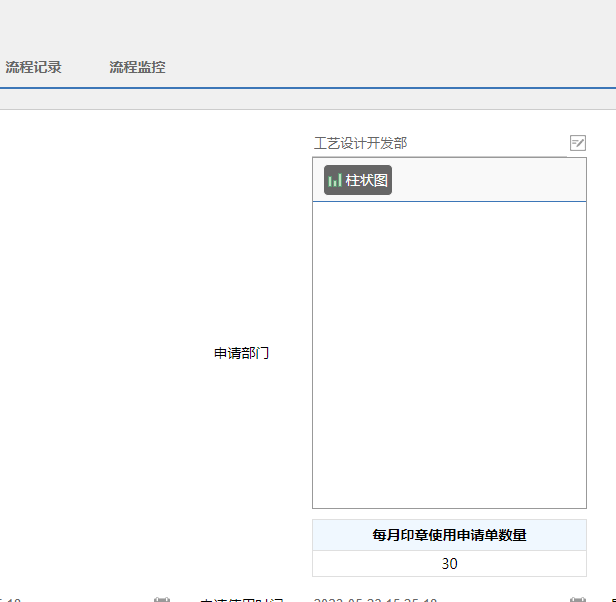The height and width of the screenshot is (602, 616).
Task: Click the 每月印章使用申请单数量 header
Action: point(449,535)
